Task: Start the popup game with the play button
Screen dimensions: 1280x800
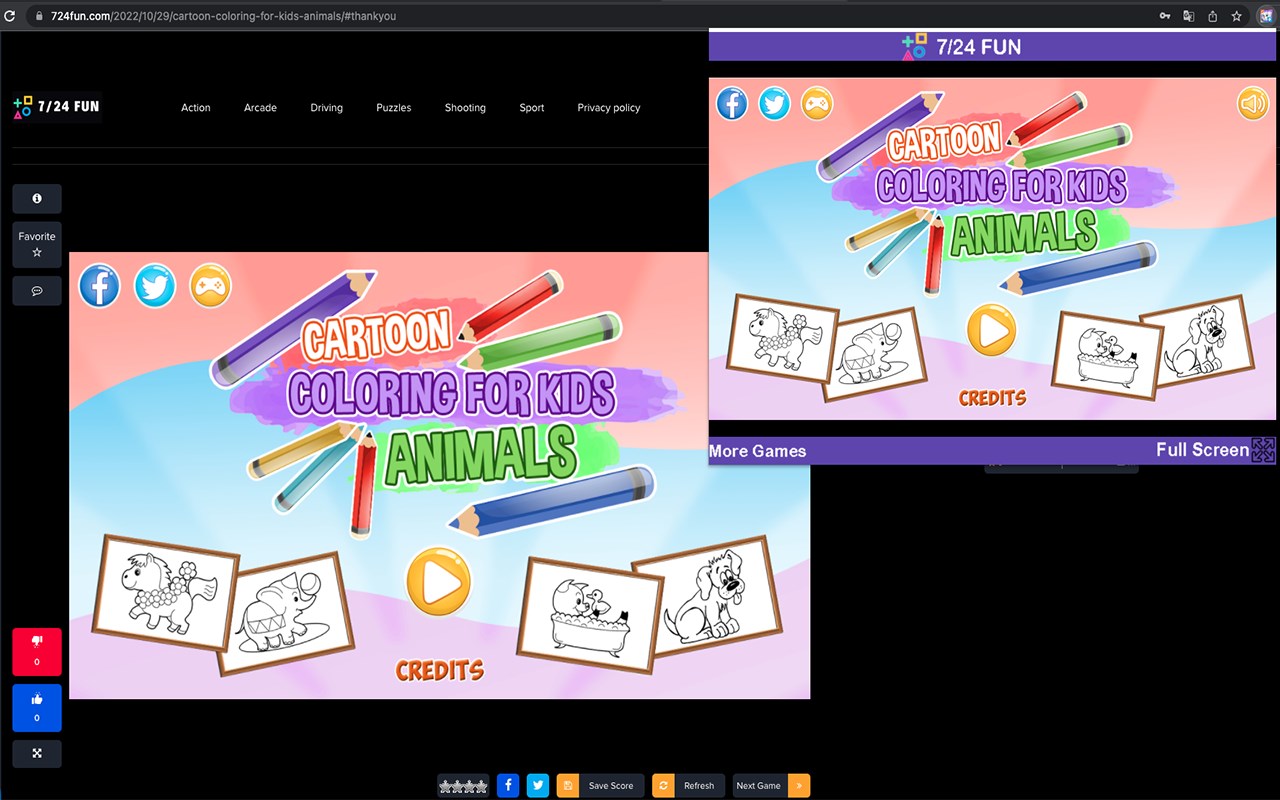Action: click(991, 330)
